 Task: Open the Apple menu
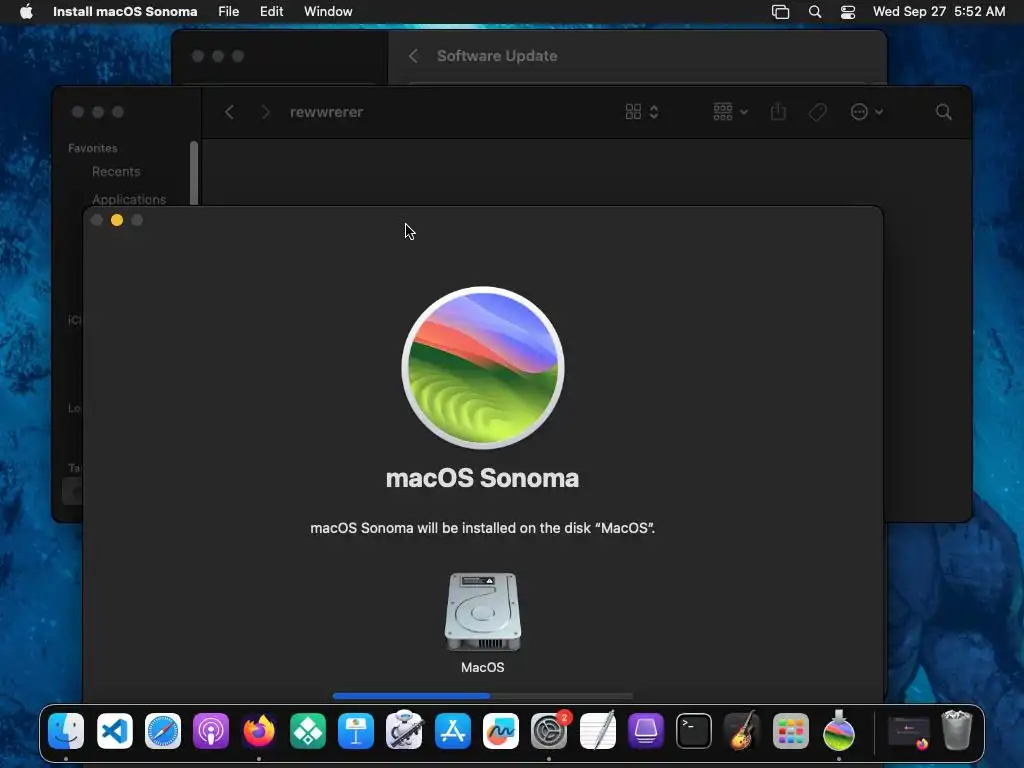26,11
